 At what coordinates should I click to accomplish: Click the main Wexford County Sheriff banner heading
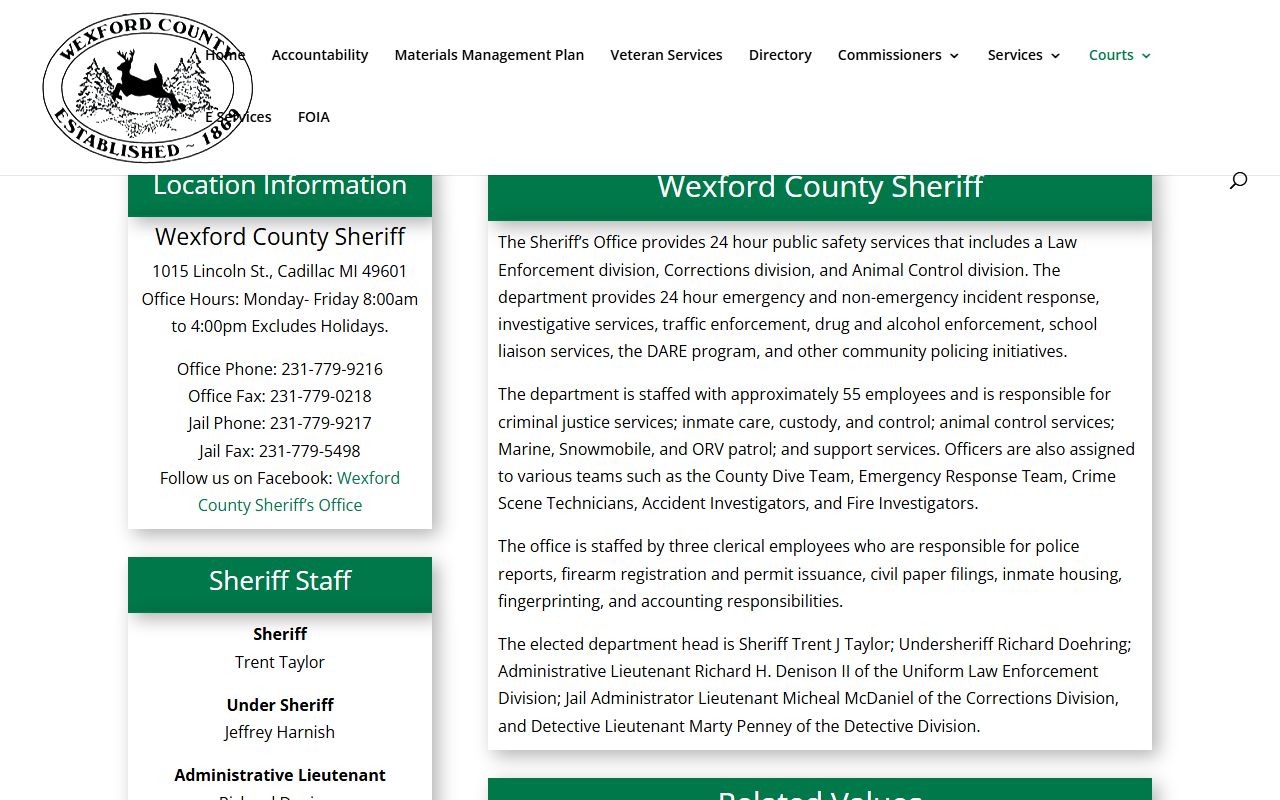[x=820, y=187]
